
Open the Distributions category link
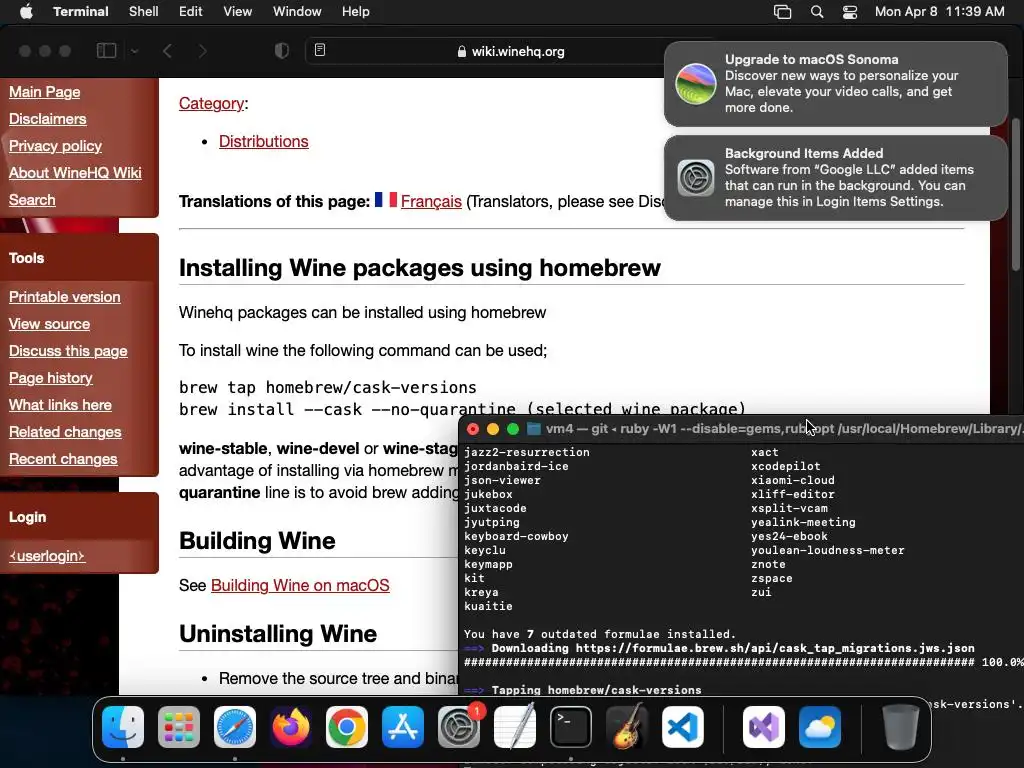264,142
